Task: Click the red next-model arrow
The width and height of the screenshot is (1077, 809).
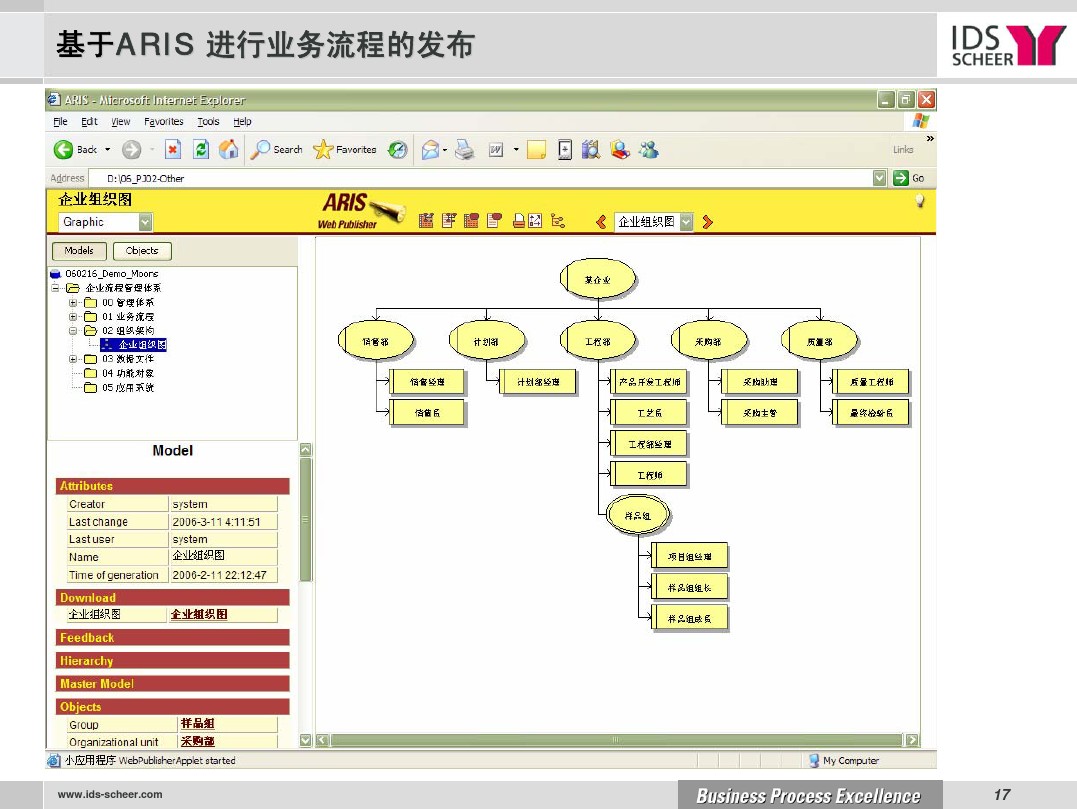Action: pos(707,222)
